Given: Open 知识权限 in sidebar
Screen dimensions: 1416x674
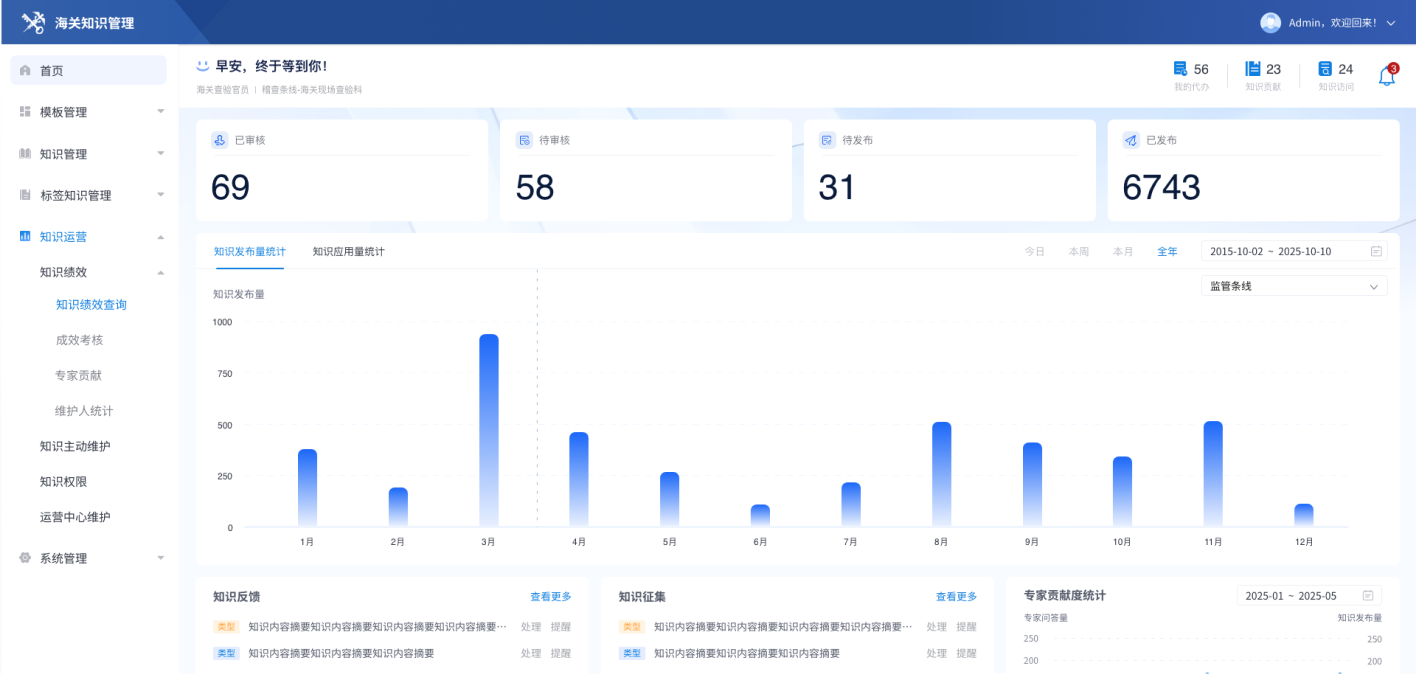Looking at the screenshot, I should (x=63, y=482).
